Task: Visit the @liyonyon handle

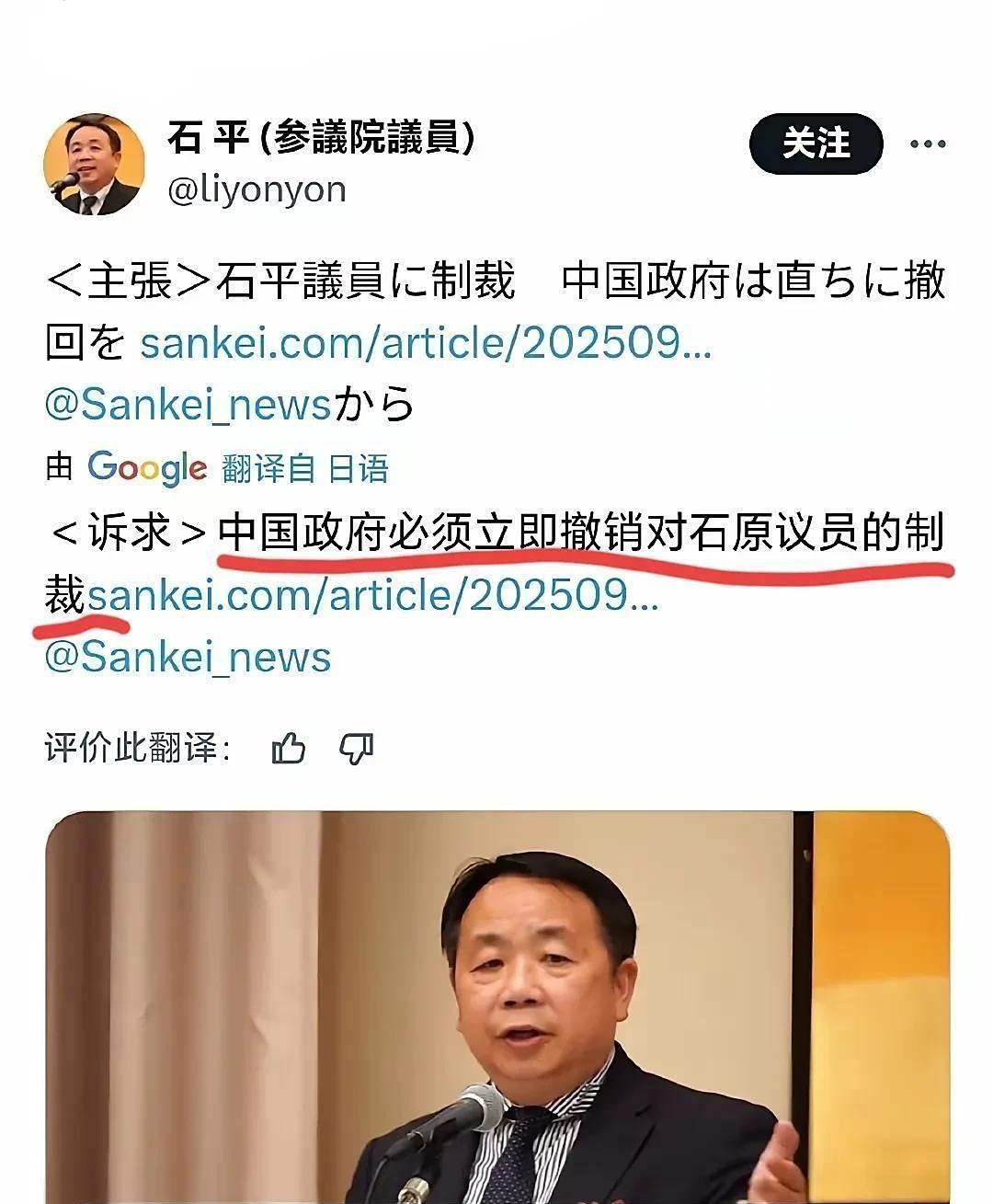Action: point(257,189)
